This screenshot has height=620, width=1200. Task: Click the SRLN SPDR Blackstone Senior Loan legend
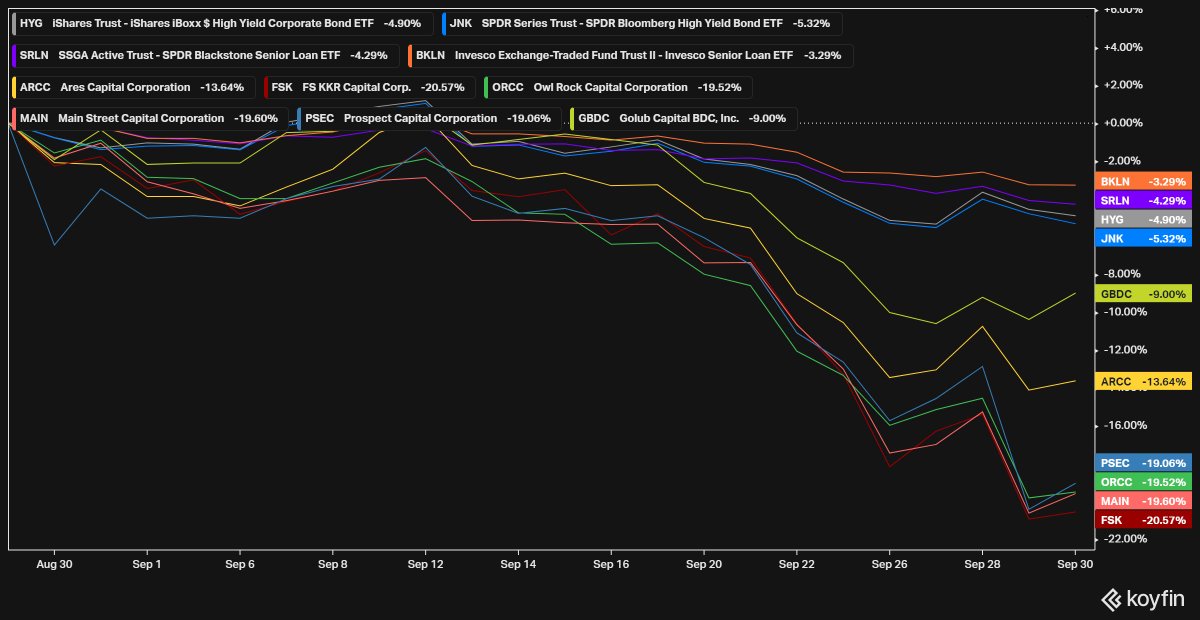(x=205, y=55)
